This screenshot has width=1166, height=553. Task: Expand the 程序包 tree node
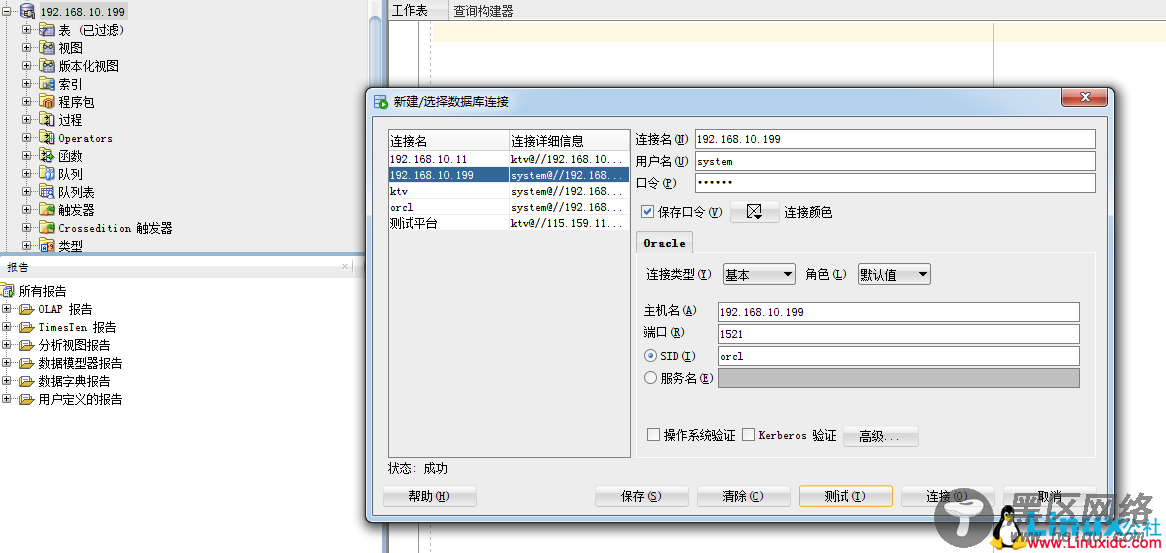[x=27, y=102]
